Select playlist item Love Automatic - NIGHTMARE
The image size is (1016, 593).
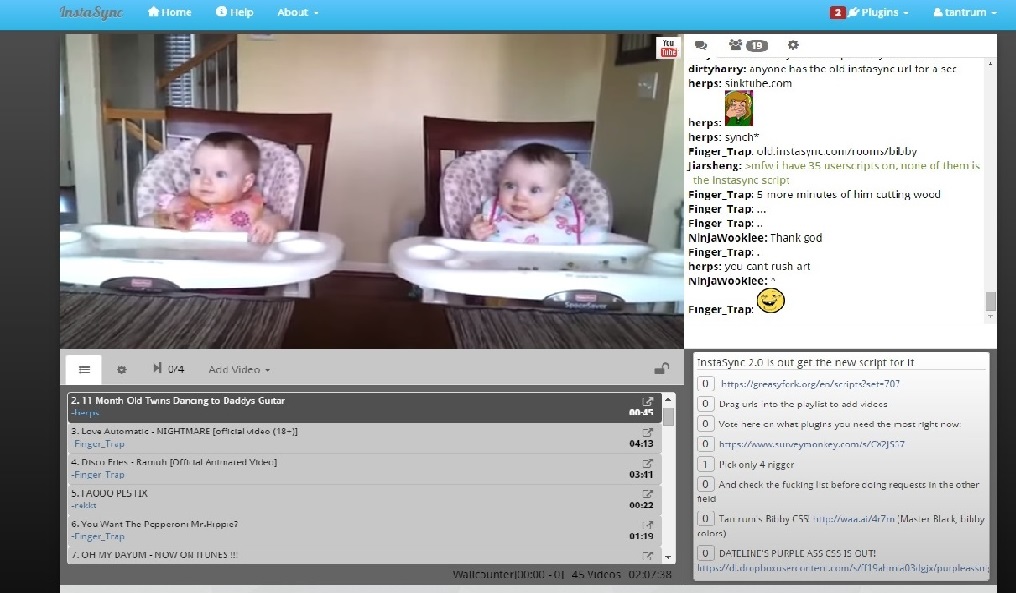364,437
